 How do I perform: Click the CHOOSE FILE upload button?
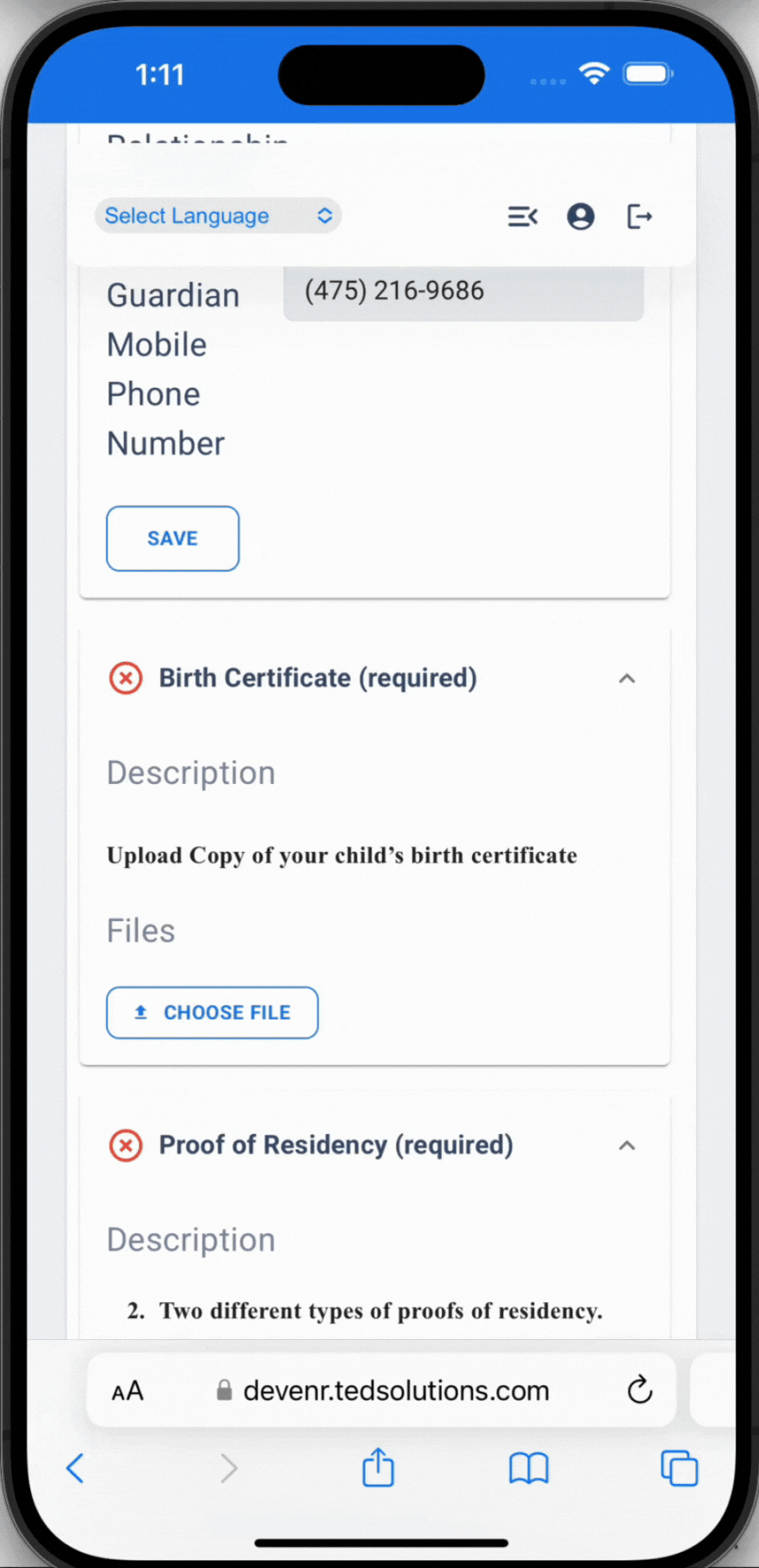[x=212, y=1013]
